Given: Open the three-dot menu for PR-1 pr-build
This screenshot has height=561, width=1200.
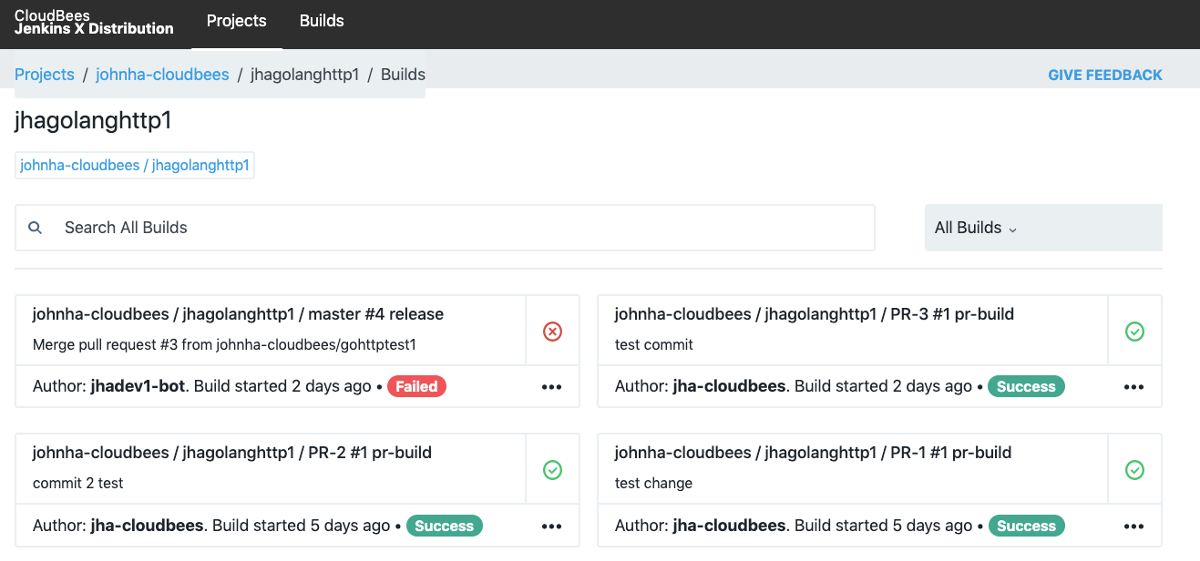Looking at the screenshot, I should coord(1133,526).
